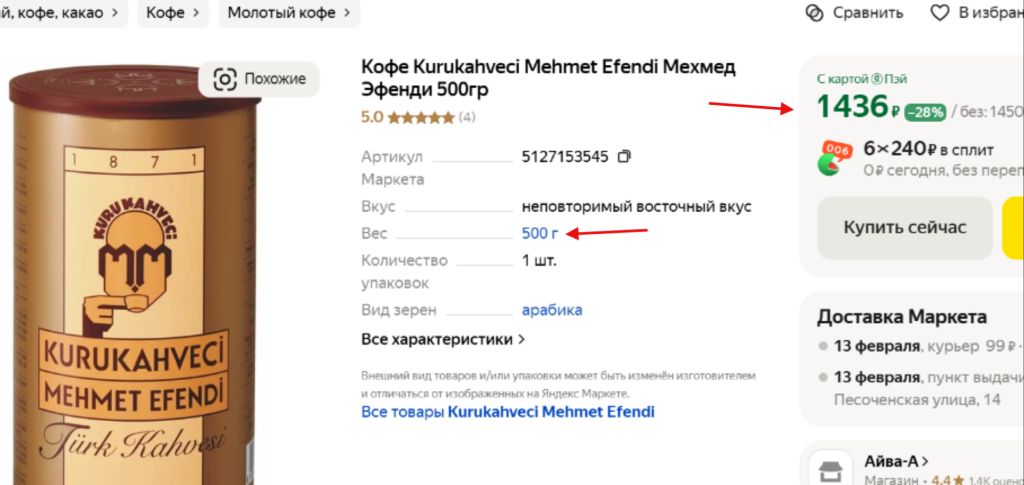Image resolution: width=1024 pixels, height=485 pixels.
Task: Expand Все характеристики list
Action: point(443,339)
